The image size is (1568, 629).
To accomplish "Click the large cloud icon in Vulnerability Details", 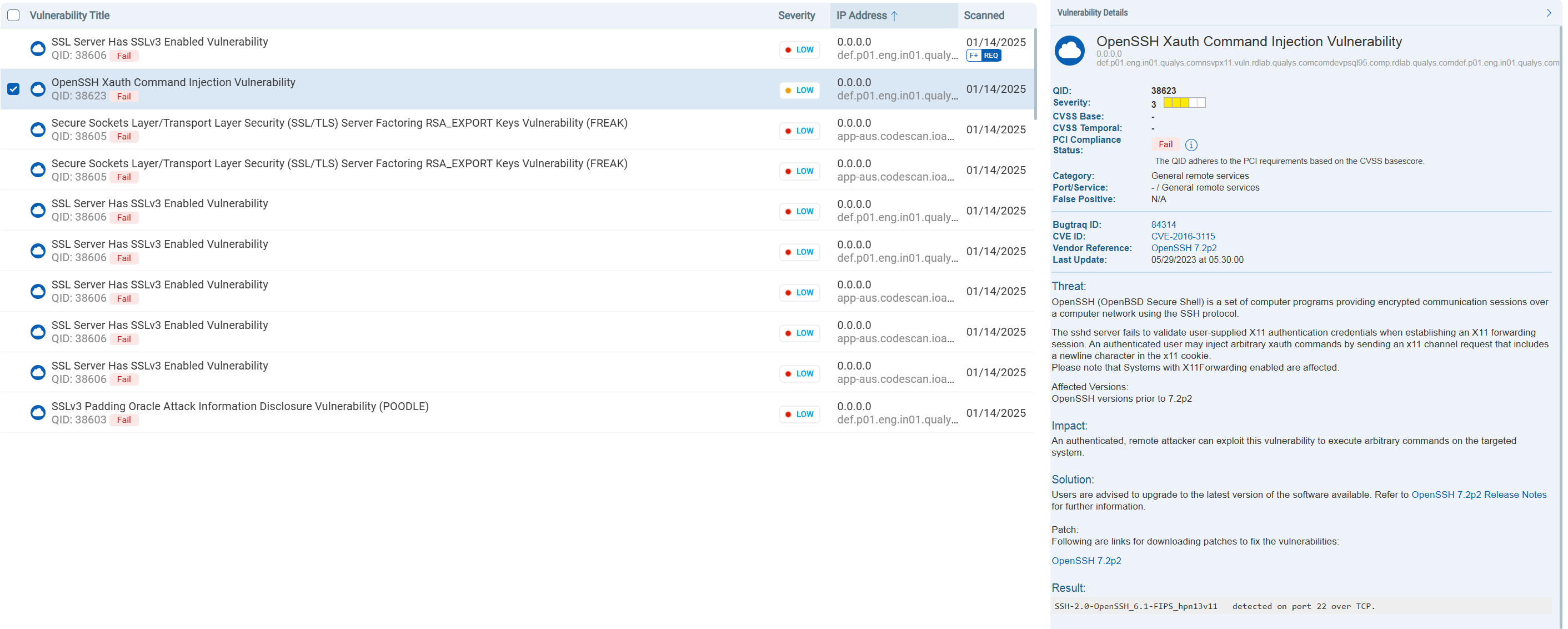I will tap(1069, 51).
